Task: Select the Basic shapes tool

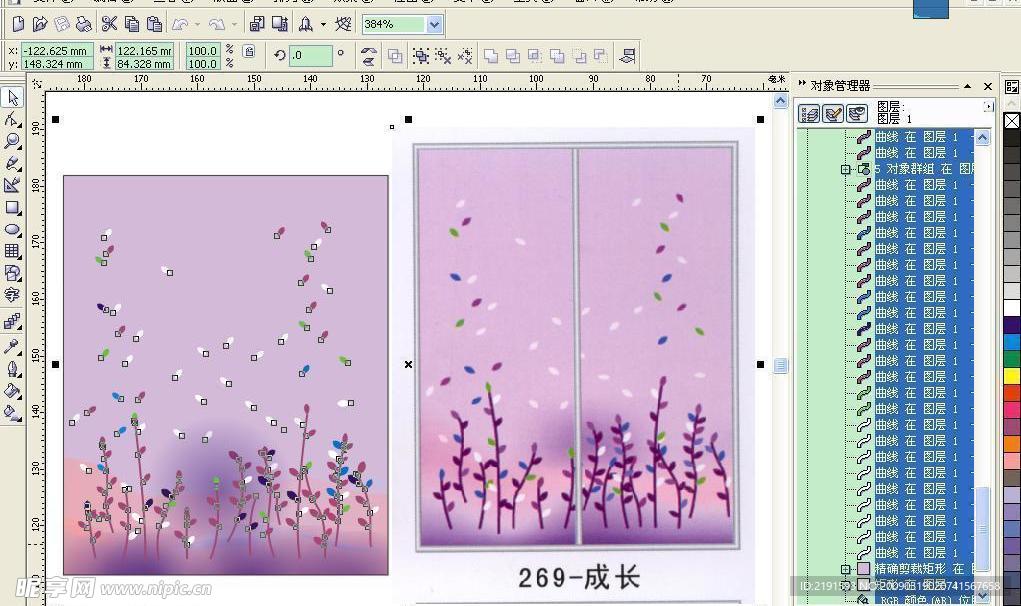Action: 12,273
